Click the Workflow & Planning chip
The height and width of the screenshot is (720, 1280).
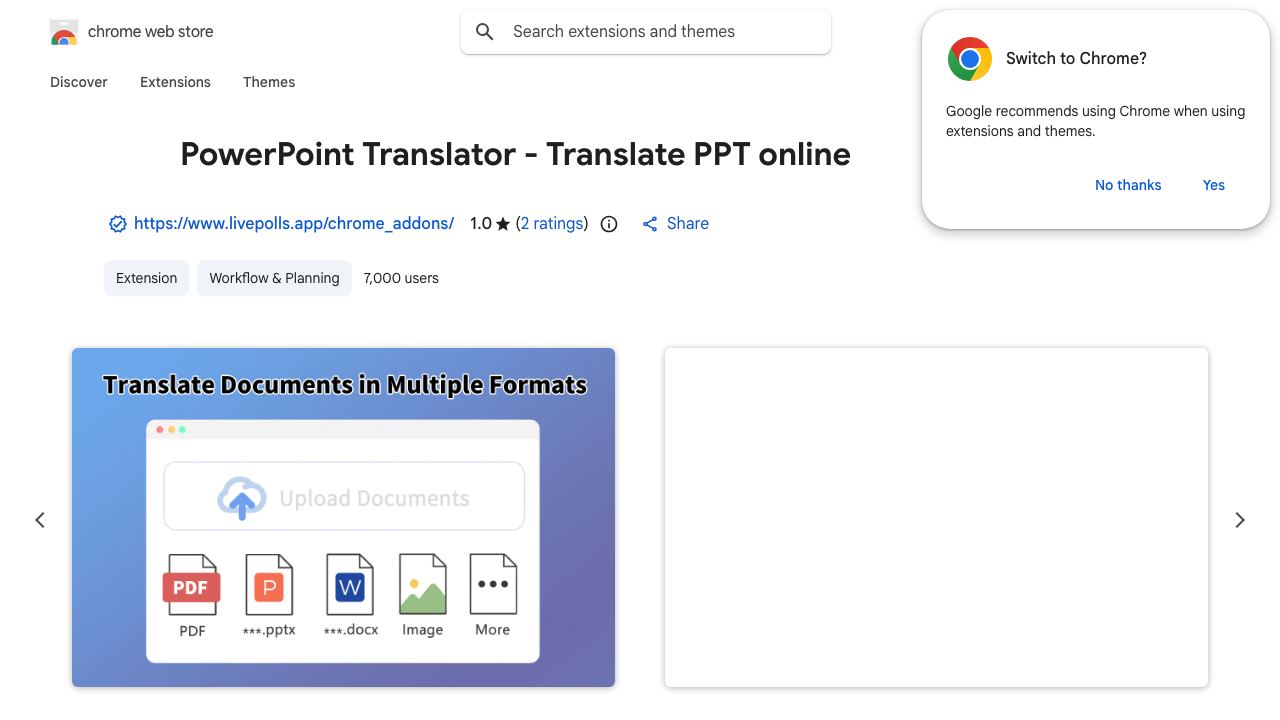274,278
